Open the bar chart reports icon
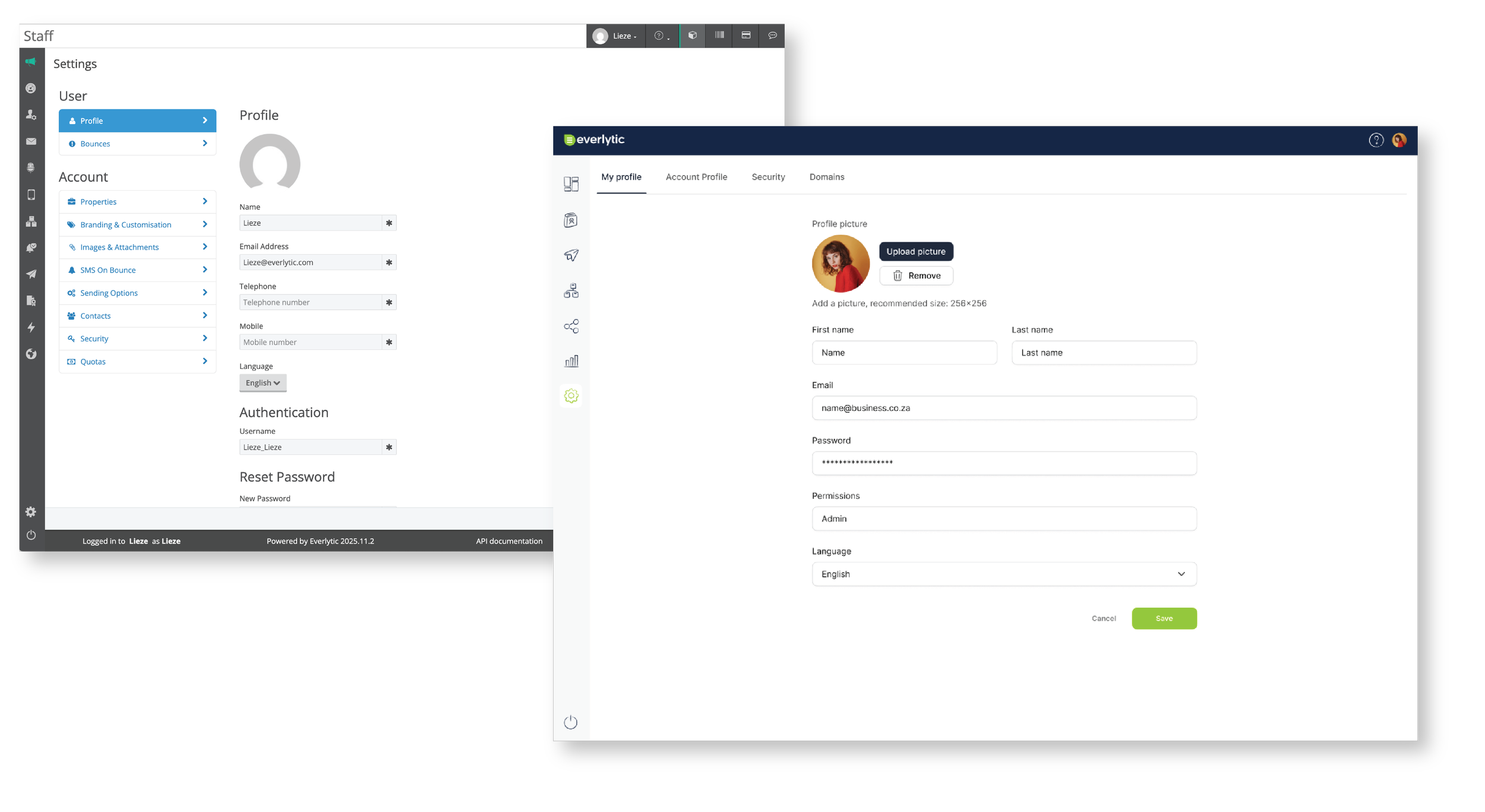The image size is (1485, 812). (x=571, y=361)
